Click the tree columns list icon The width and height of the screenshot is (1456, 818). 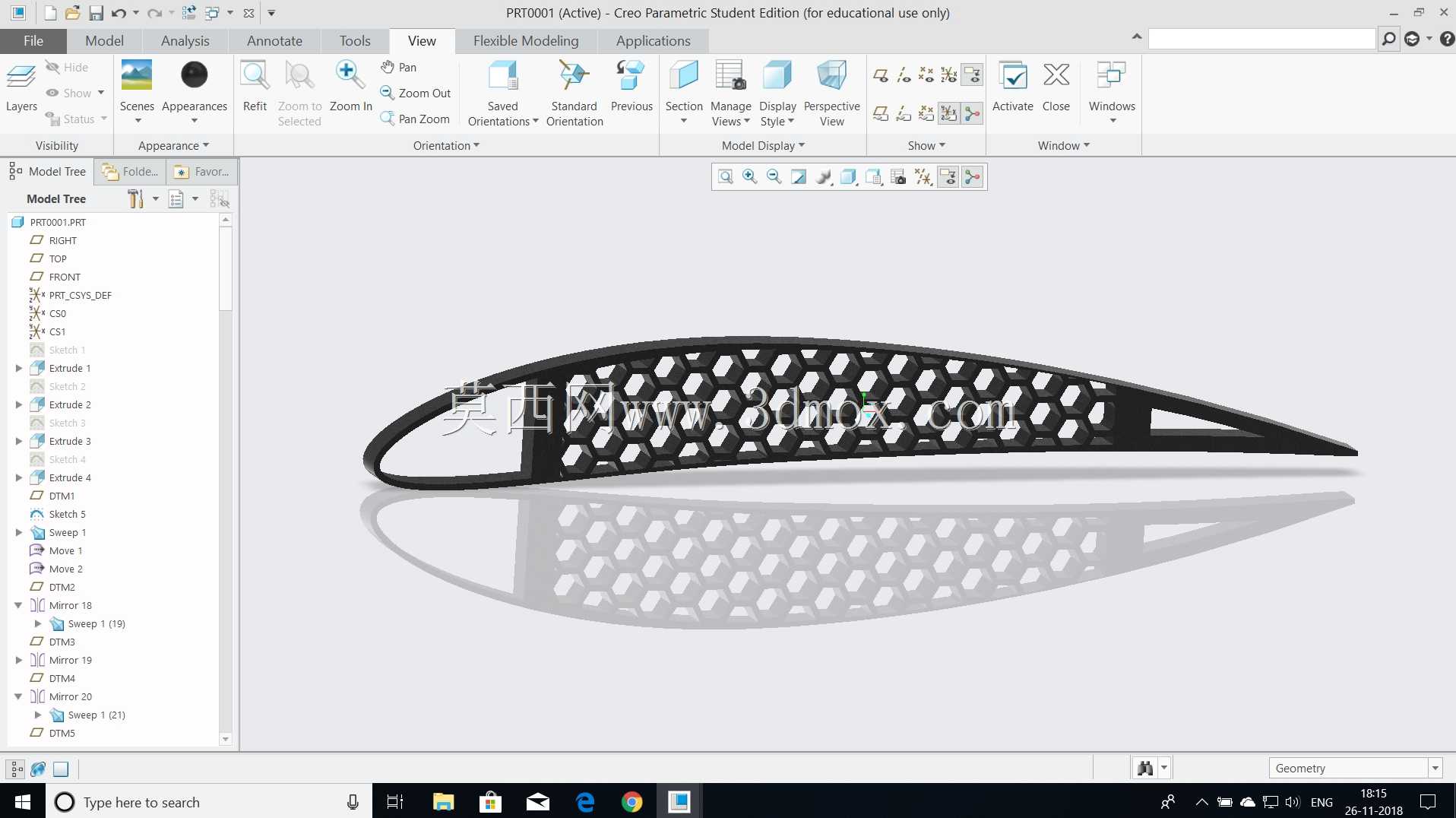pyautogui.click(x=176, y=199)
